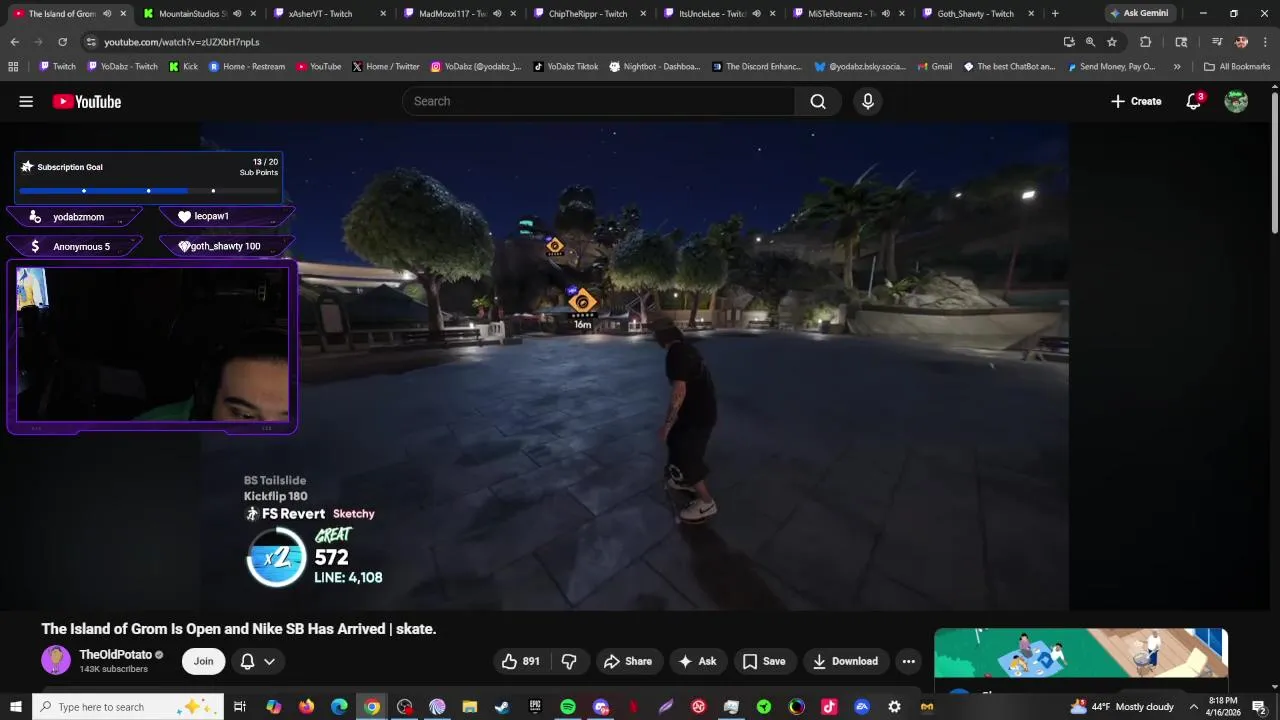
Task: Open TheOldPotato channel avatar
Action: [x=56, y=660]
